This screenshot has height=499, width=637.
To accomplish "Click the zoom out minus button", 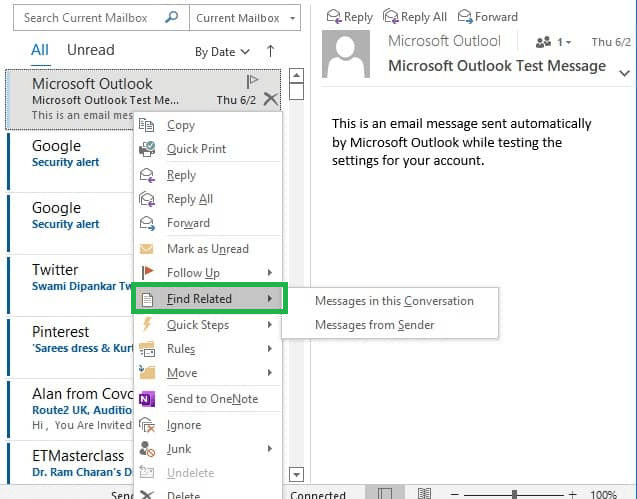I will point(455,494).
